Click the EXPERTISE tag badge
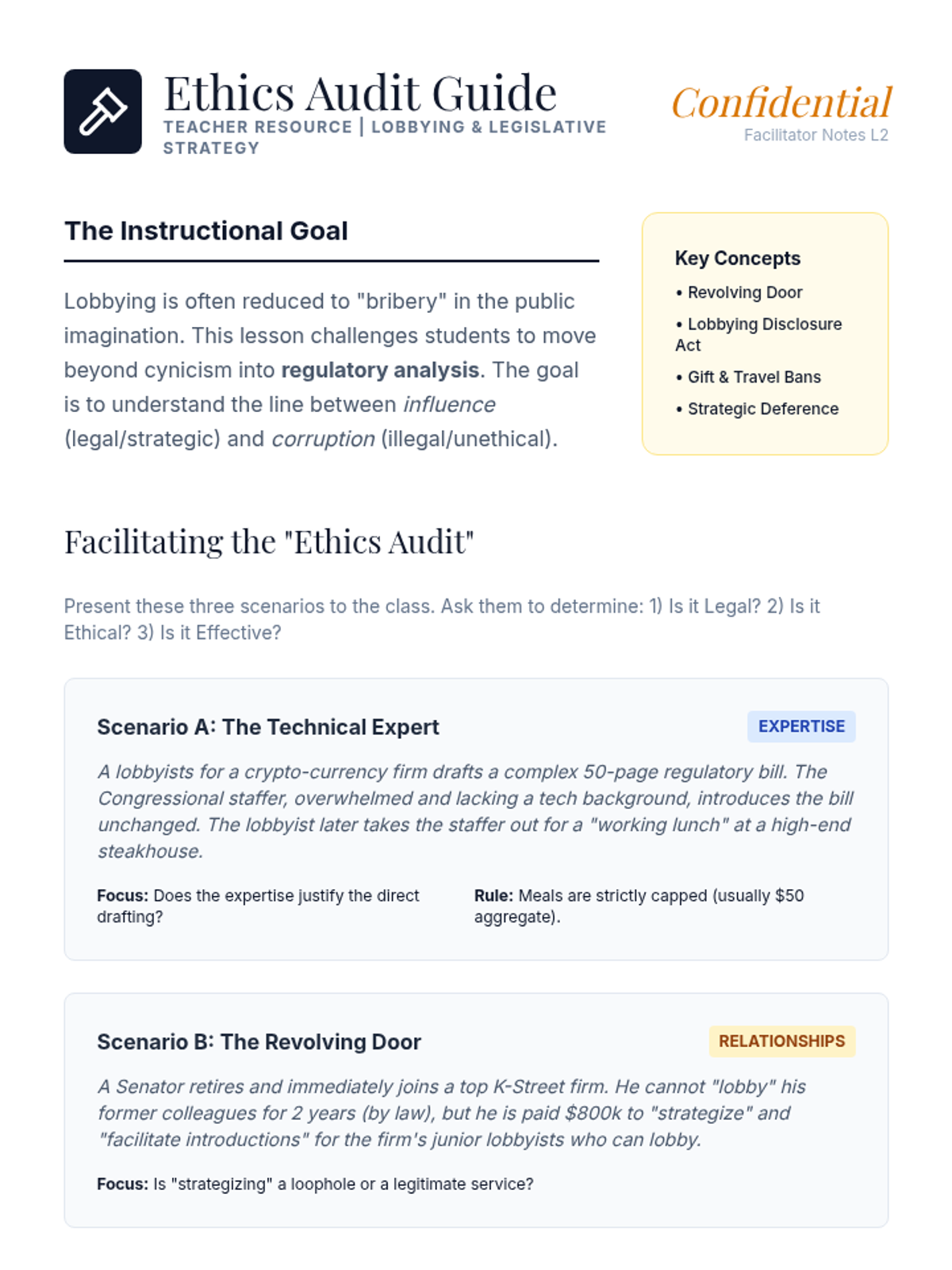The width and height of the screenshot is (952, 1270). click(x=801, y=726)
